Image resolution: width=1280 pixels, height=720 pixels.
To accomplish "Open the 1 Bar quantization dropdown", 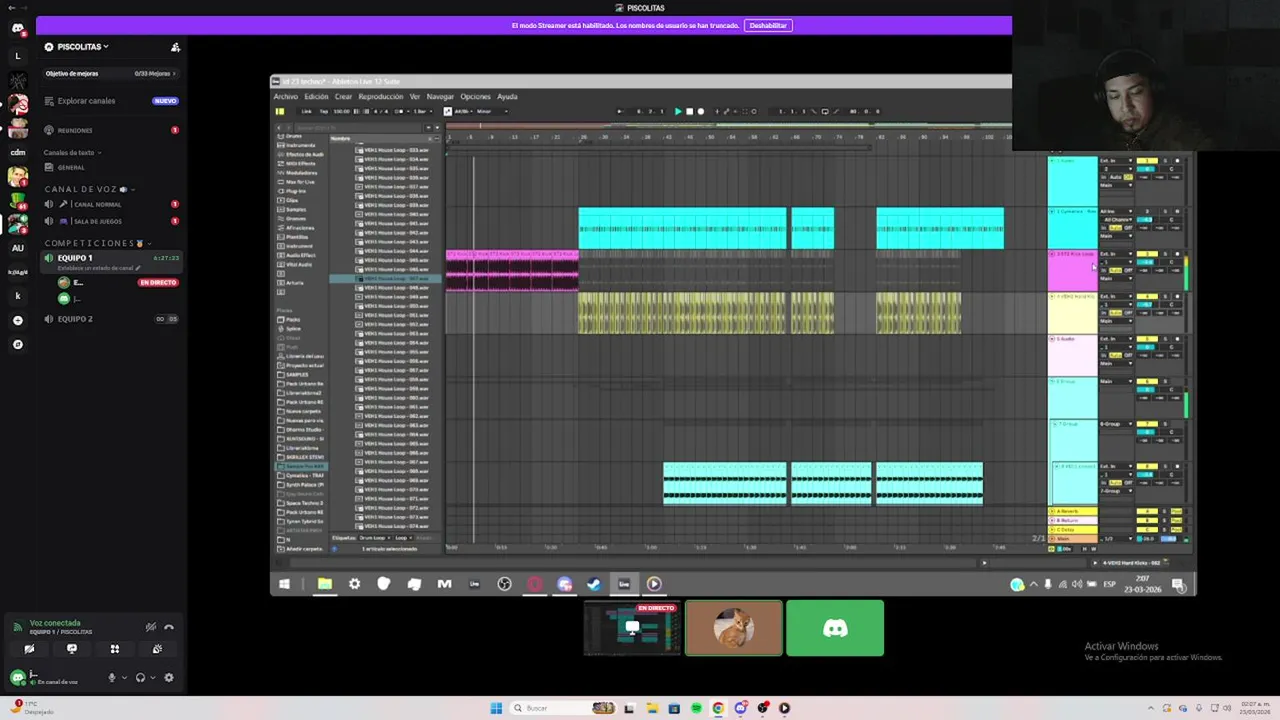I will 421,111.
